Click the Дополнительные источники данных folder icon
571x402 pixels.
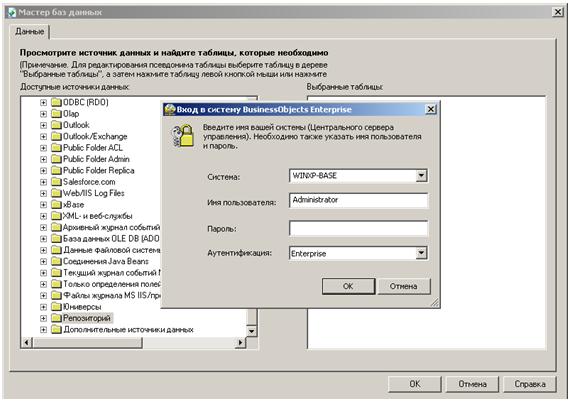56,329
